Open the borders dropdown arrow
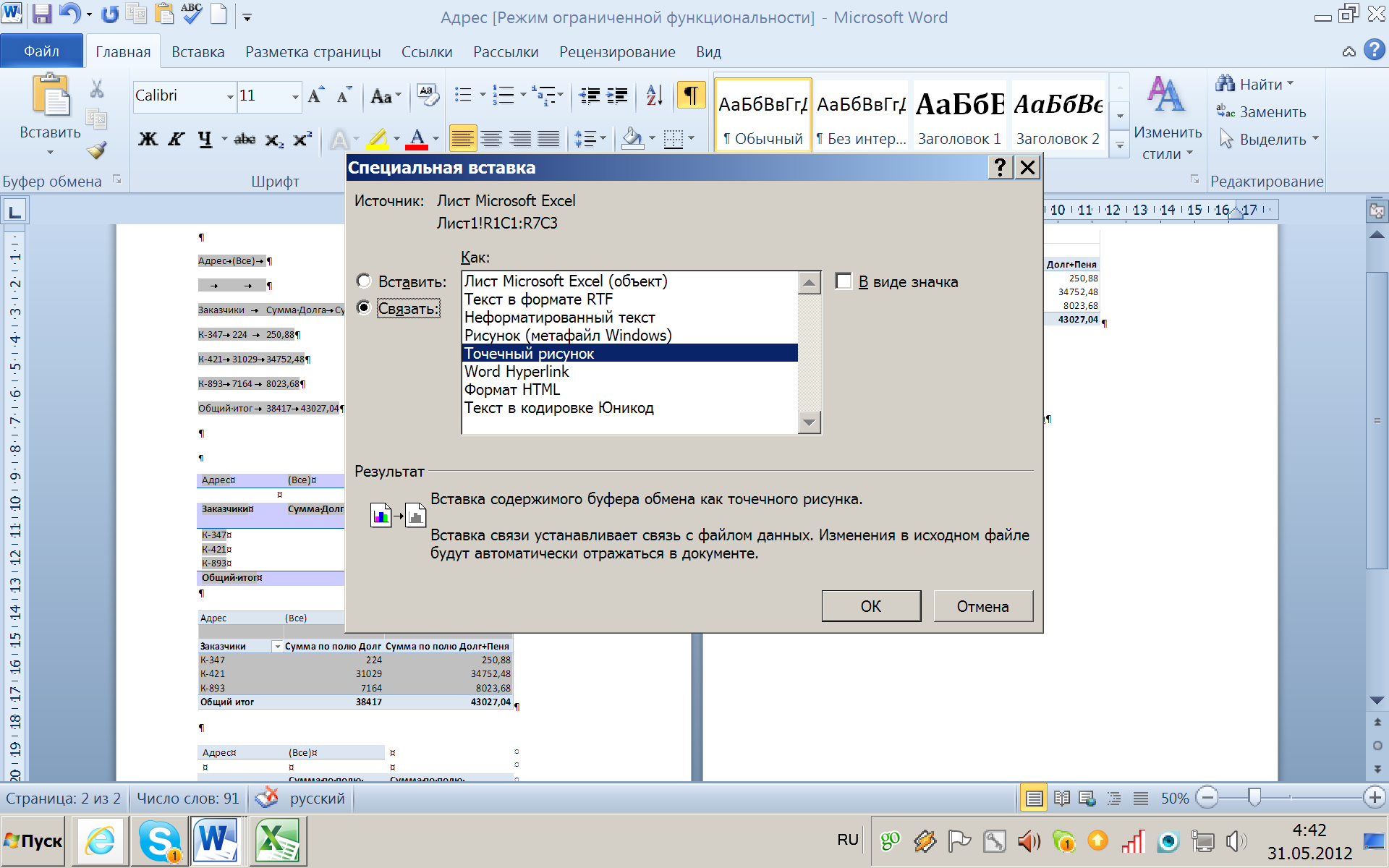Screen dimensions: 1389x868 click(692, 138)
